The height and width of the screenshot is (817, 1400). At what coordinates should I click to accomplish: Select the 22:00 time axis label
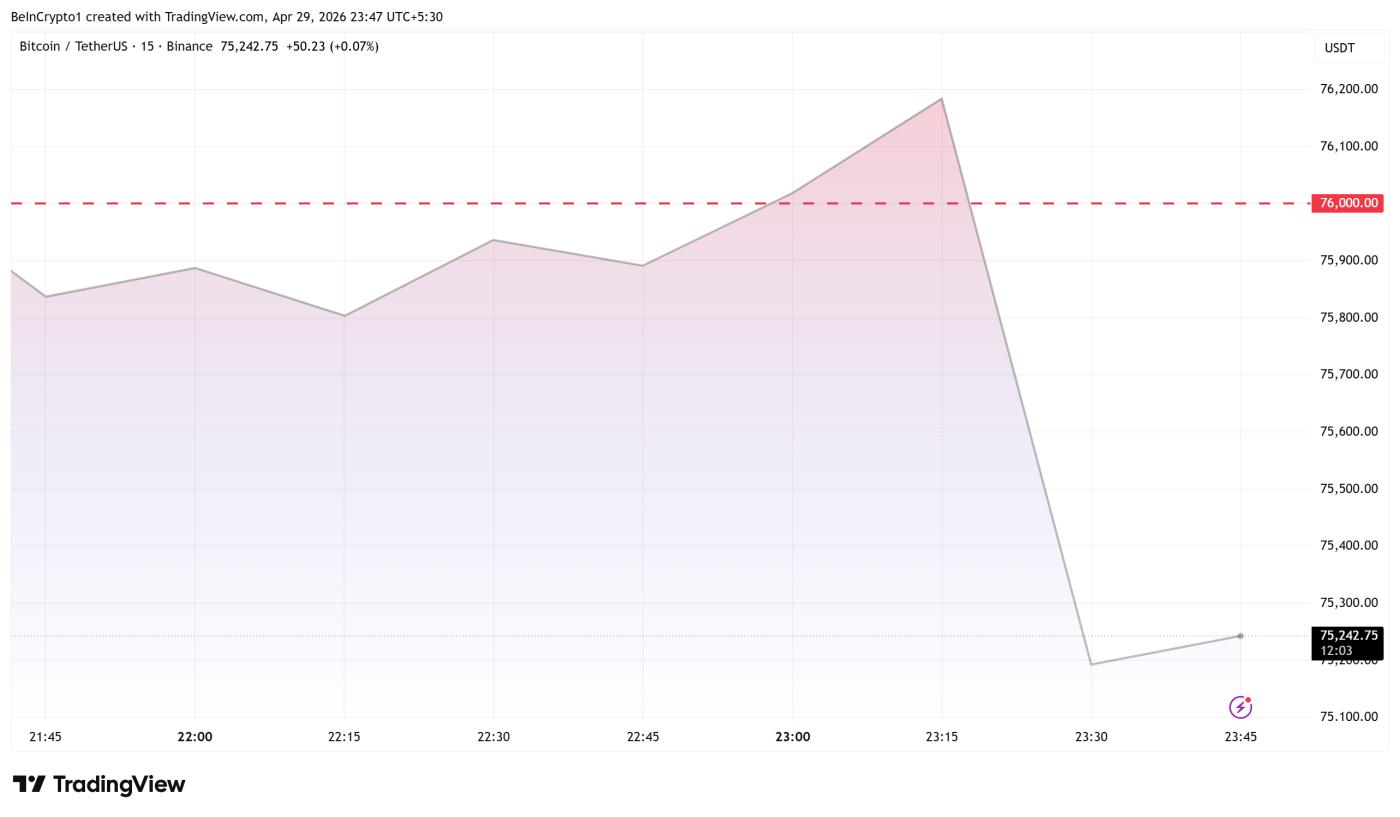click(x=195, y=737)
